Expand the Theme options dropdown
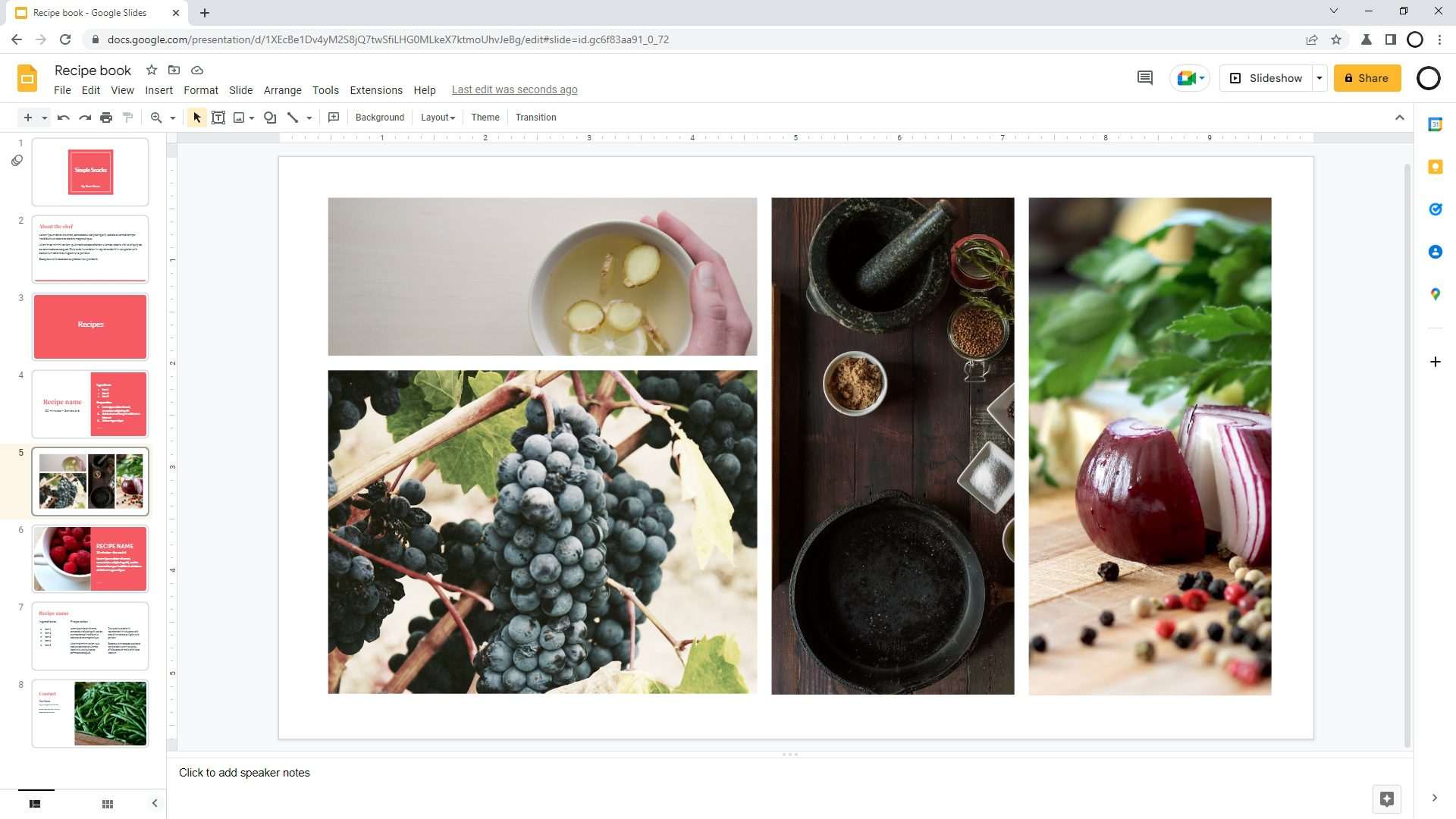Screen dimensions: 1456x819 pos(484,117)
